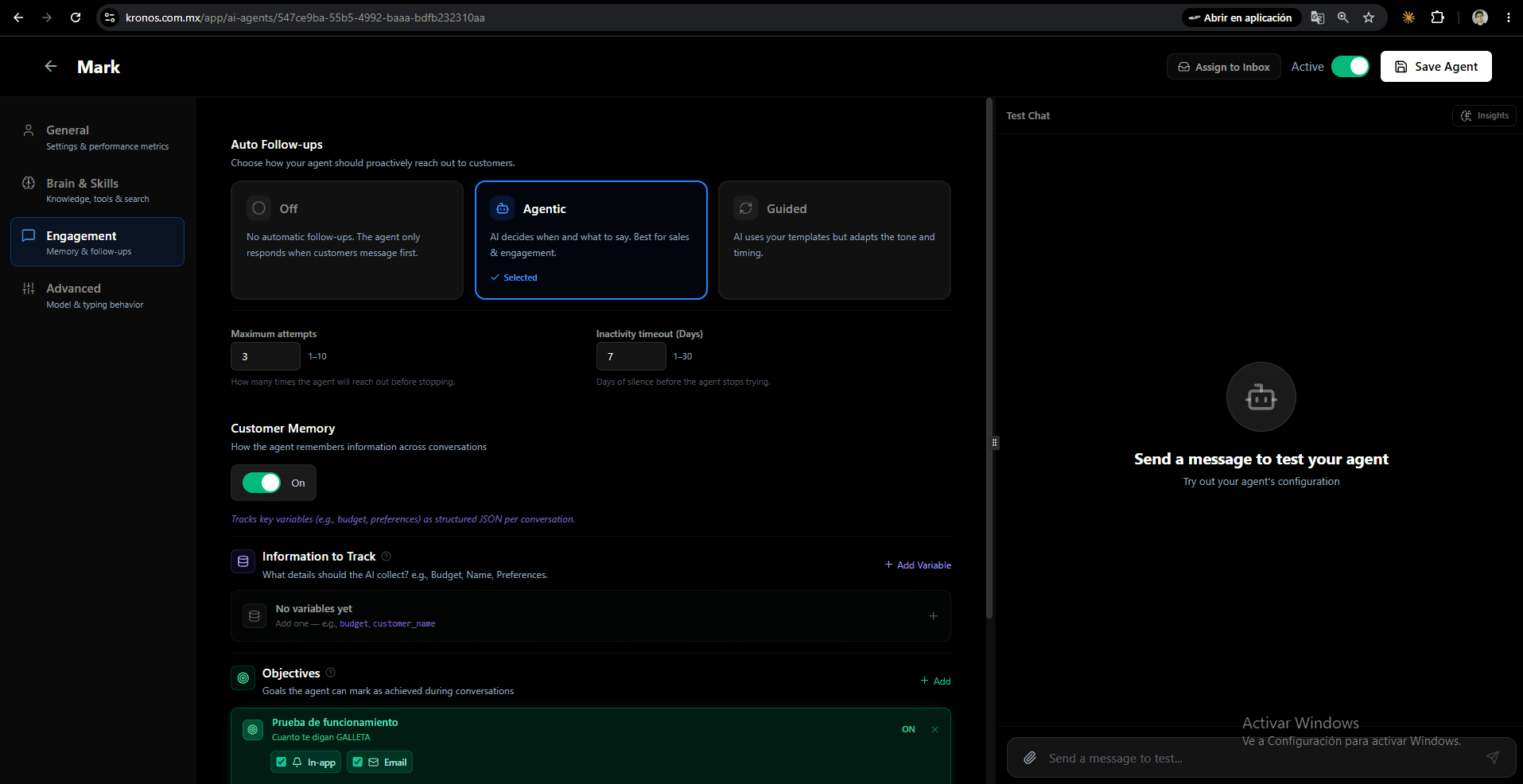1523x784 pixels.
Task: Click the Inactivity timeout days field
Action: pos(631,356)
